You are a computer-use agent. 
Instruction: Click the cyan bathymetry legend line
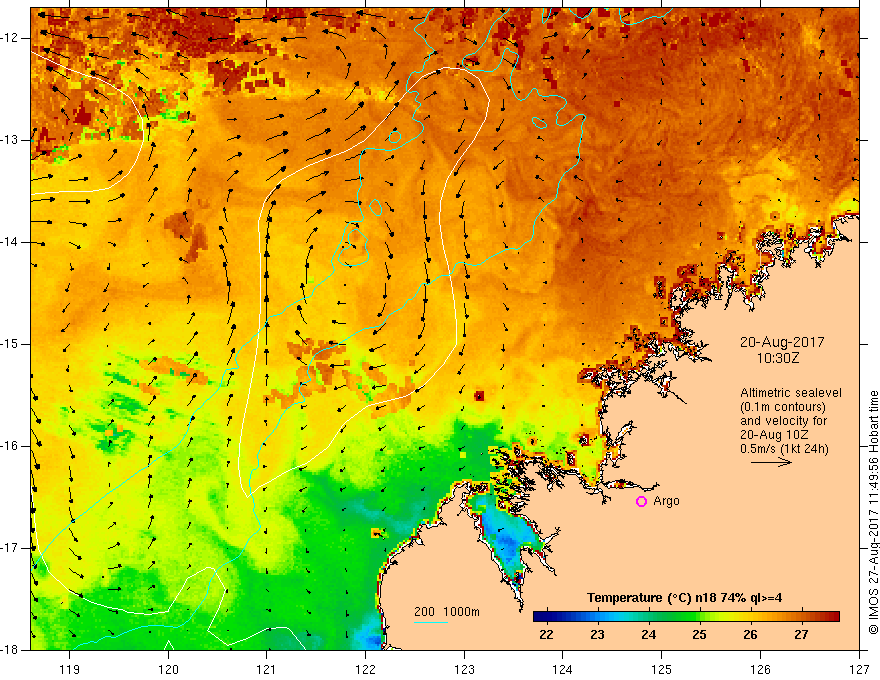[431, 622]
